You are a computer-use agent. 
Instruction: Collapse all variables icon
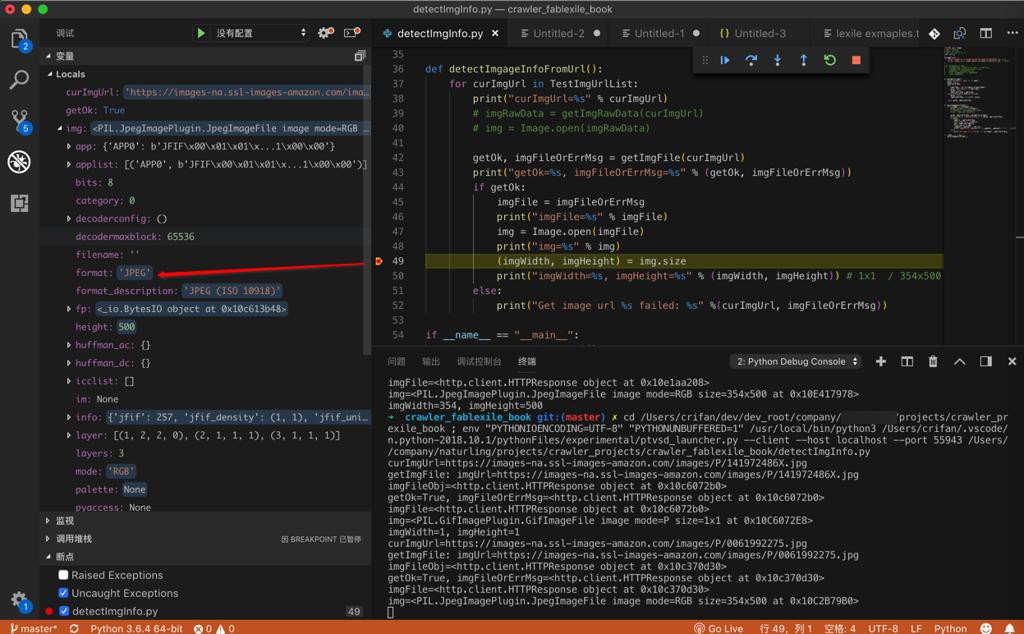pos(359,56)
